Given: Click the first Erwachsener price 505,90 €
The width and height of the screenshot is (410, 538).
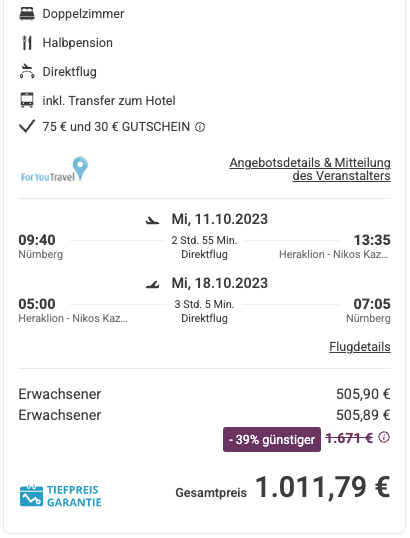Looking at the screenshot, I should point(363,394).
